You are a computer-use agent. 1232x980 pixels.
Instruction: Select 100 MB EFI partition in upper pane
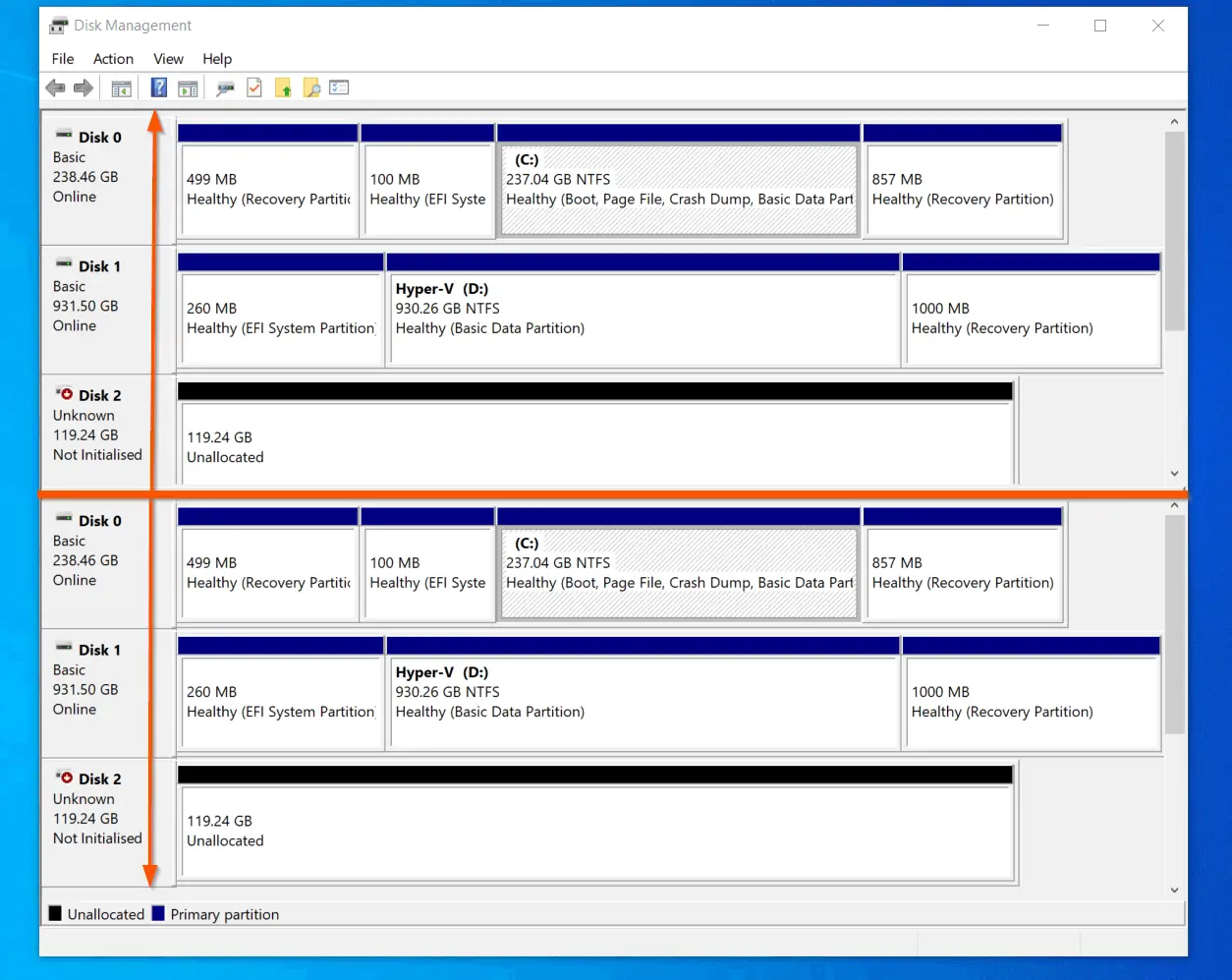coord(427,181)
